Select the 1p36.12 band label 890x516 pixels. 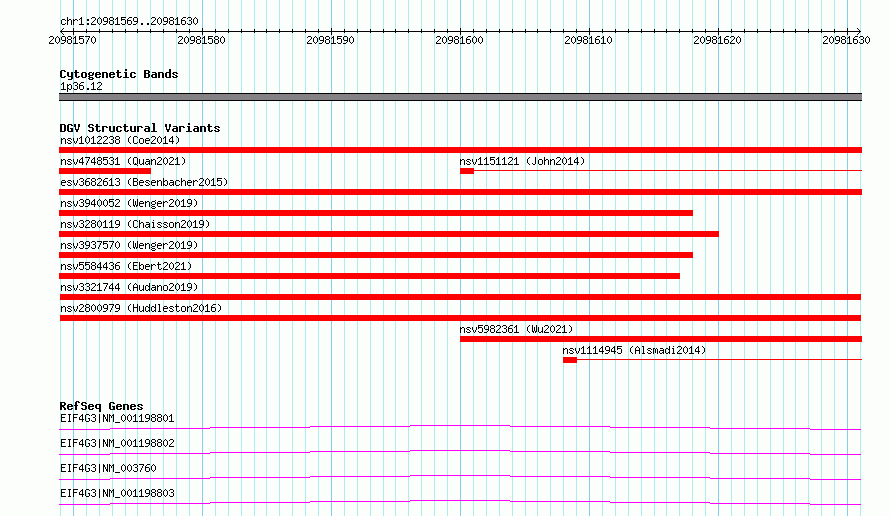point(81,86)
